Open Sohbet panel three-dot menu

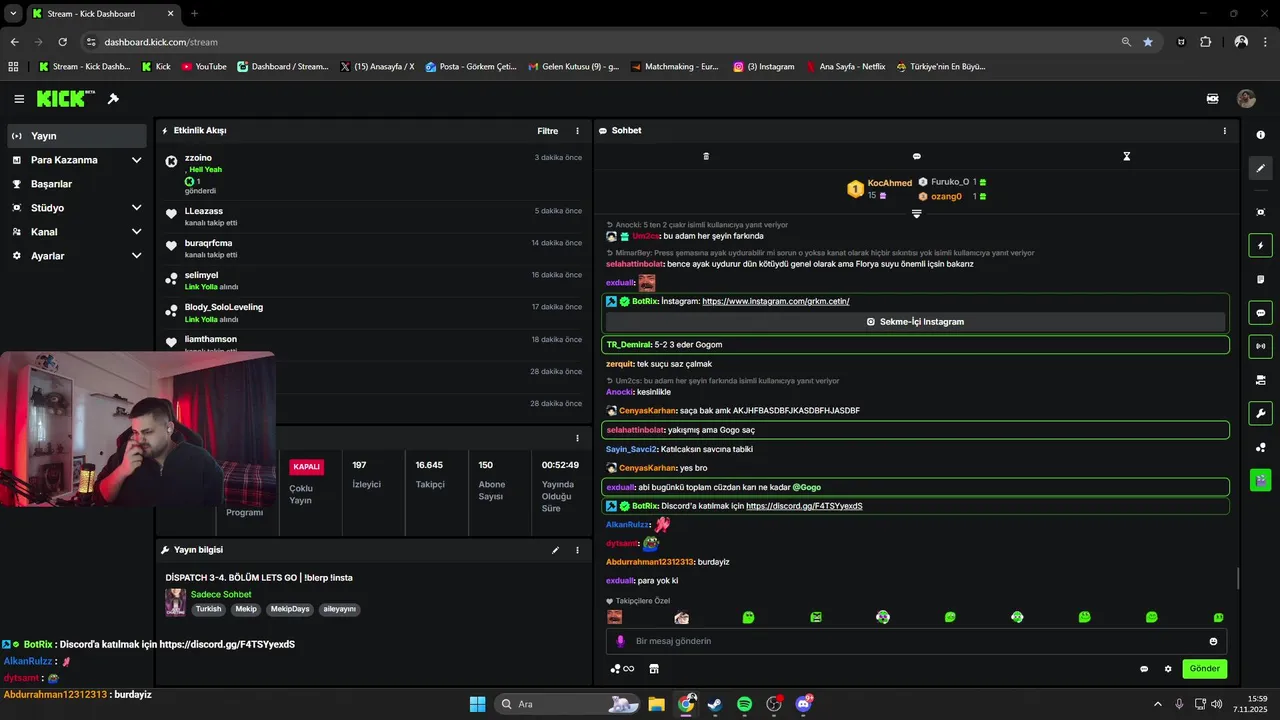tap(1224, 131)
